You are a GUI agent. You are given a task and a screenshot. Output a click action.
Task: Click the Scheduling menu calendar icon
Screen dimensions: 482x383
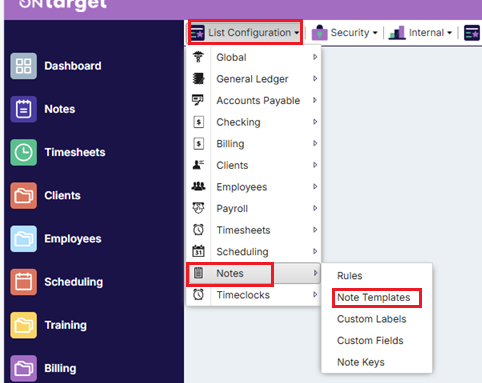click(198, 251)
